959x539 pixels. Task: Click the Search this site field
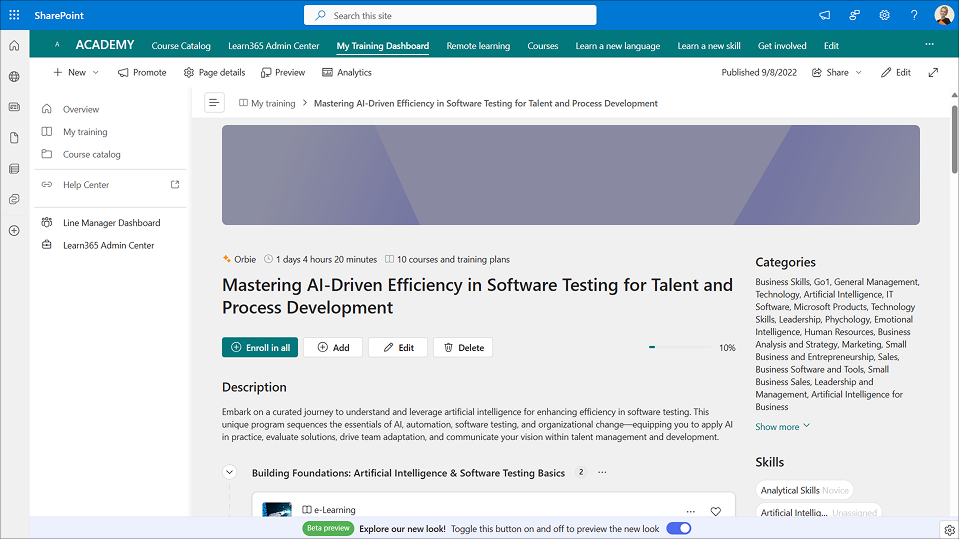(x=450, y=15)
